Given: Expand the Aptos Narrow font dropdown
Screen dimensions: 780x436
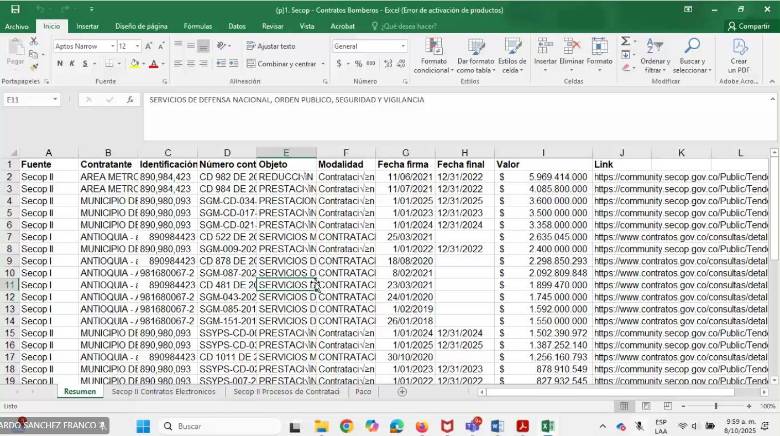Looking at the screenshot, I should pyautogui.click(x=109, y=47).
